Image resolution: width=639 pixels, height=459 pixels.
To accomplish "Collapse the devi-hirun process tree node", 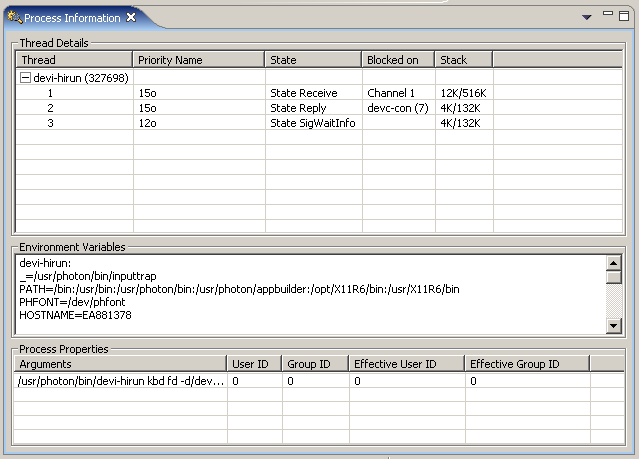I will tap(25, 77).
